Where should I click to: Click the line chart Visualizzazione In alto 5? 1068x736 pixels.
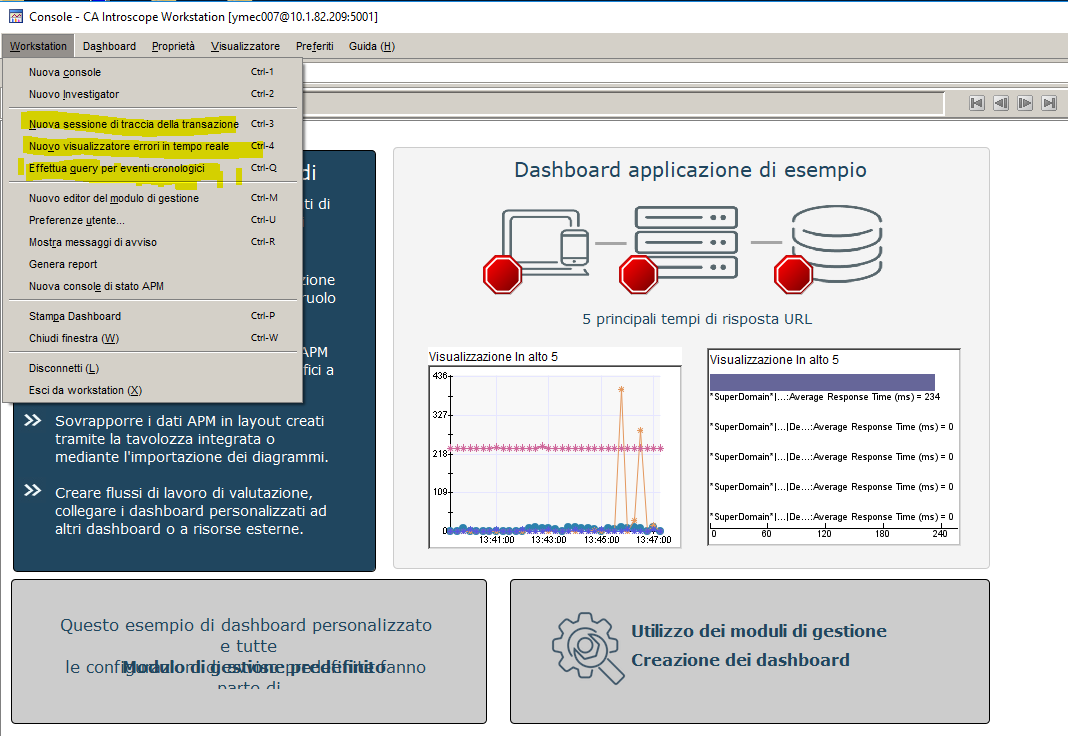click(x=554, y=456)
